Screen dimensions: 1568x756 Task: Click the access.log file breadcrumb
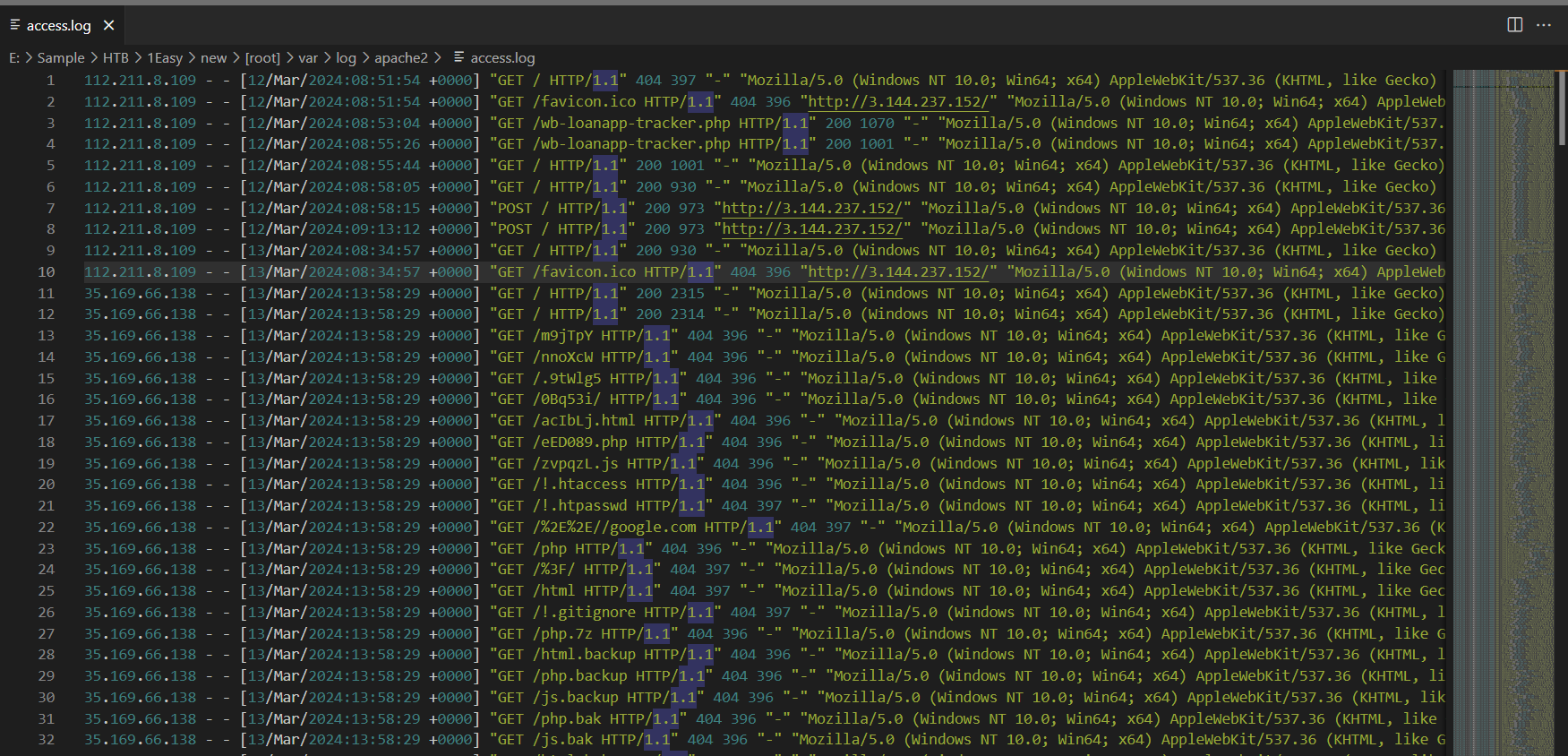pyautogui.click(x=502, y=58)
